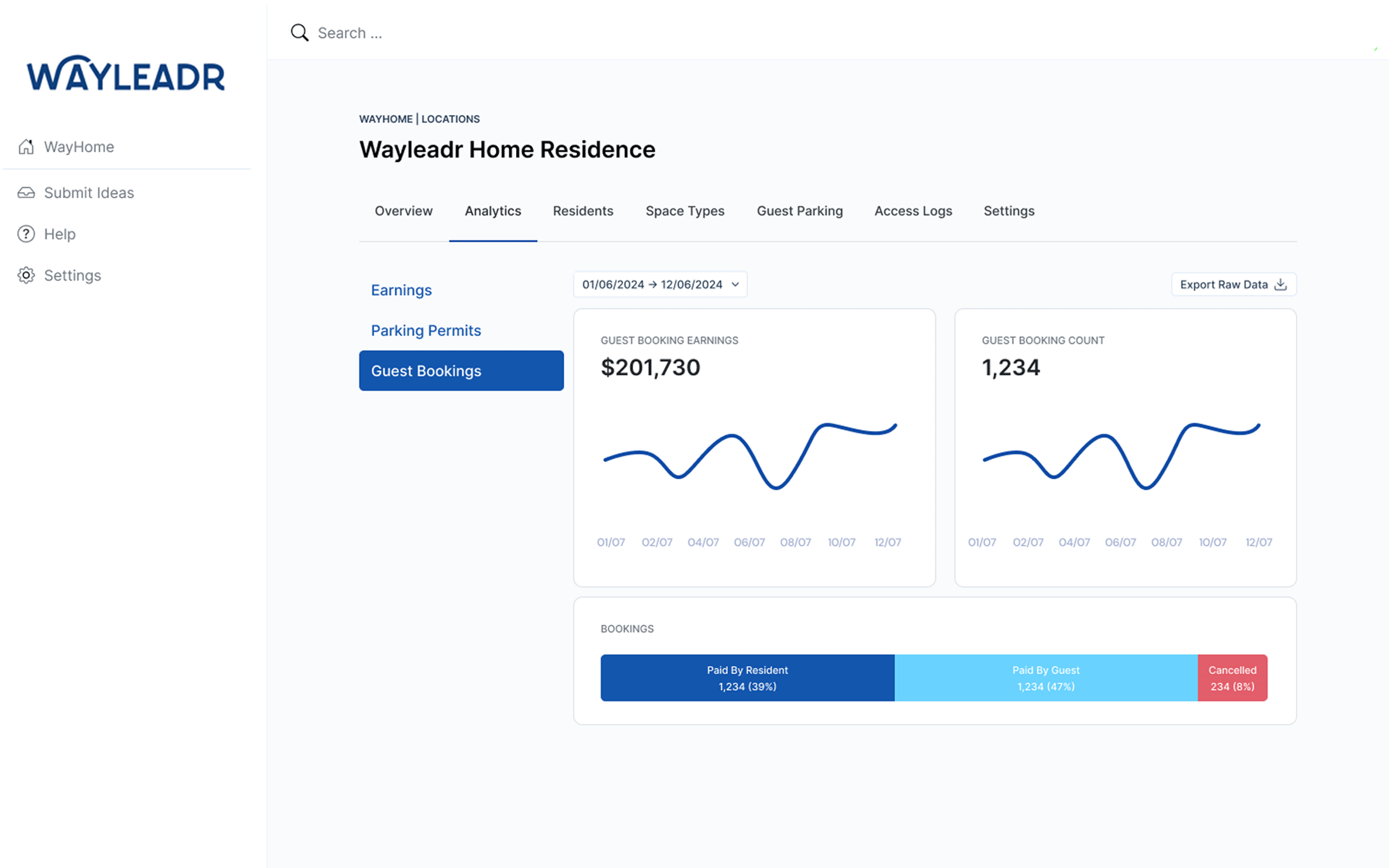Click the Submit Ideas inbox icon
The width and height of the screenshot is (1389, 868).
coord(26,193)
